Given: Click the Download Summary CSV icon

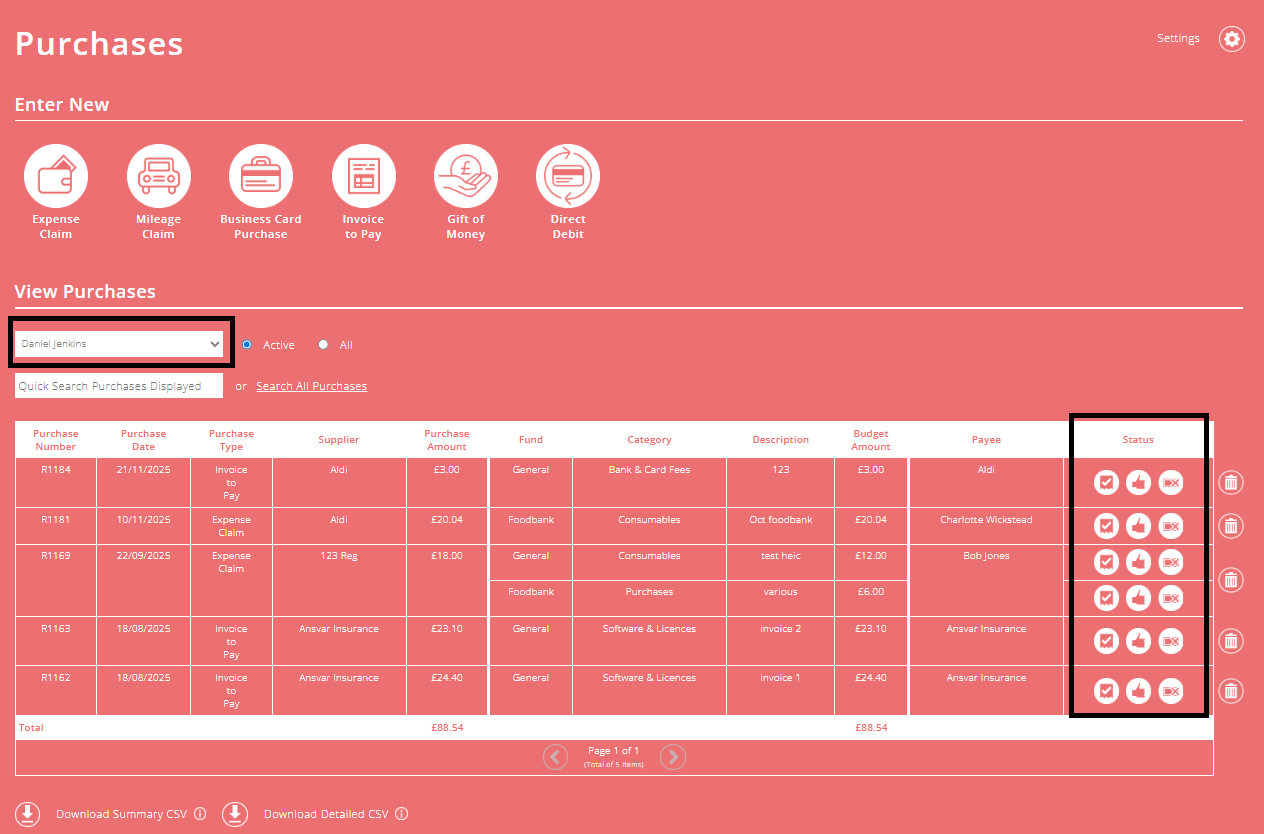Looking at the screenshot, I should 28,813.
